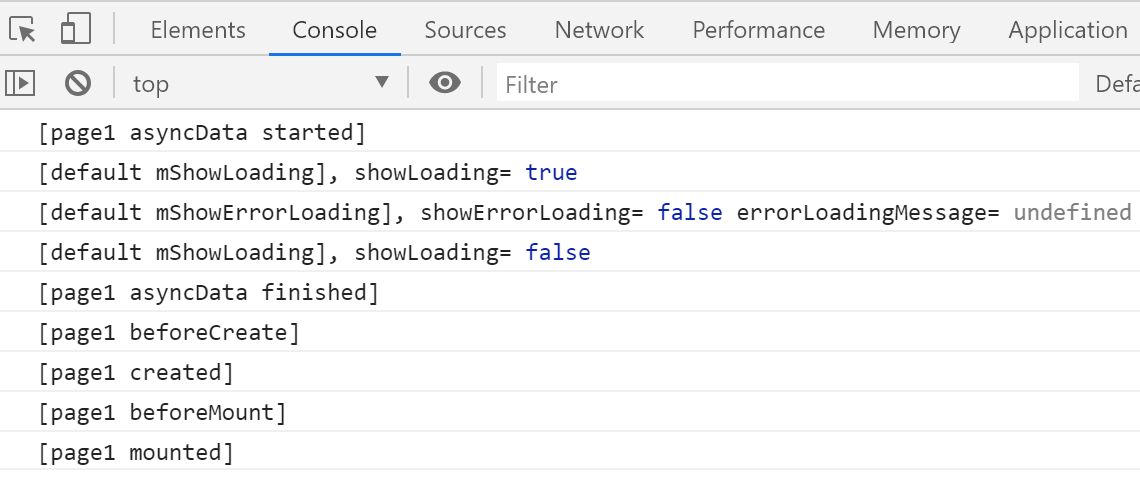Click the inspect element selector icon
This screenshot has width=1140, height=482.
25,30
